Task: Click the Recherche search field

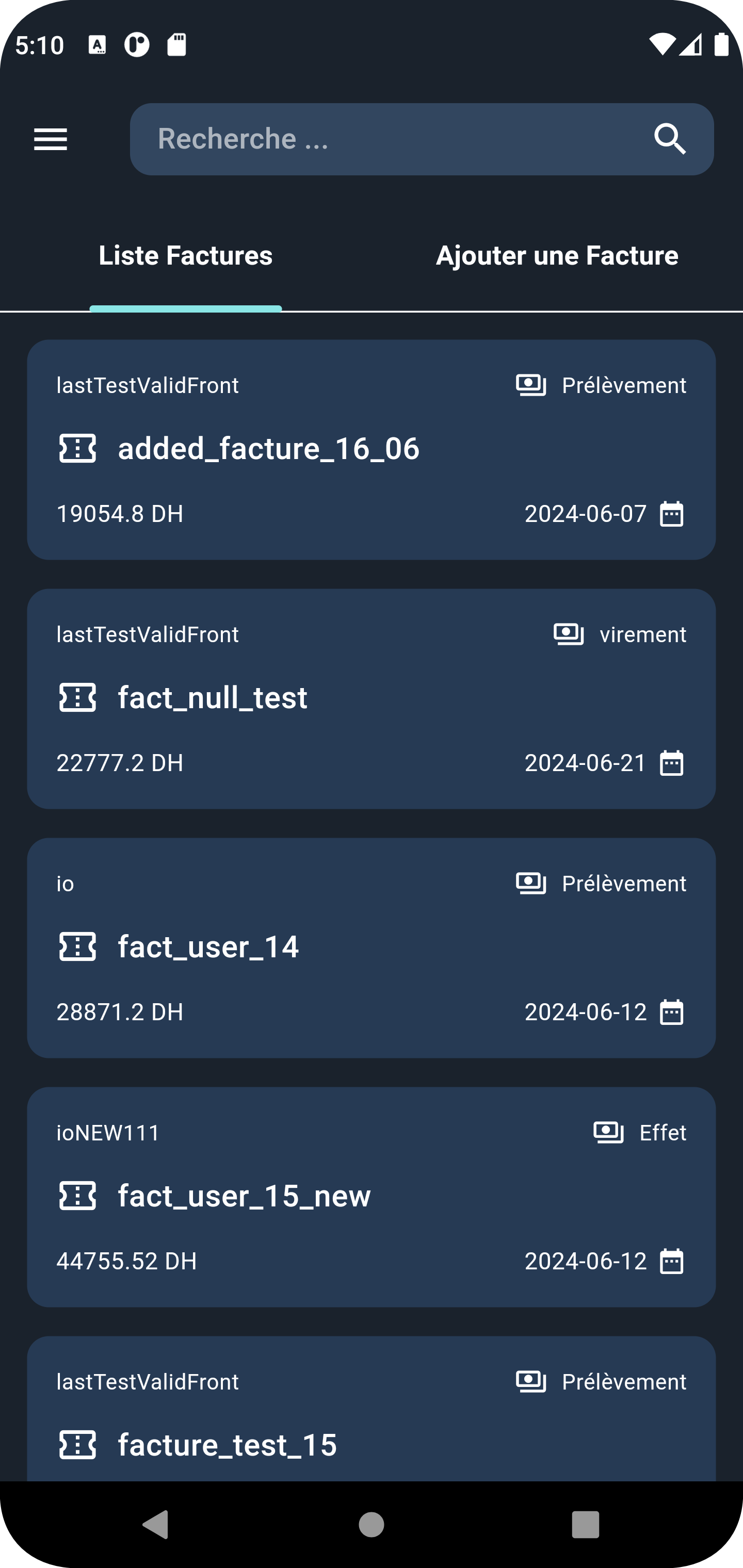Action: [422, 139]
